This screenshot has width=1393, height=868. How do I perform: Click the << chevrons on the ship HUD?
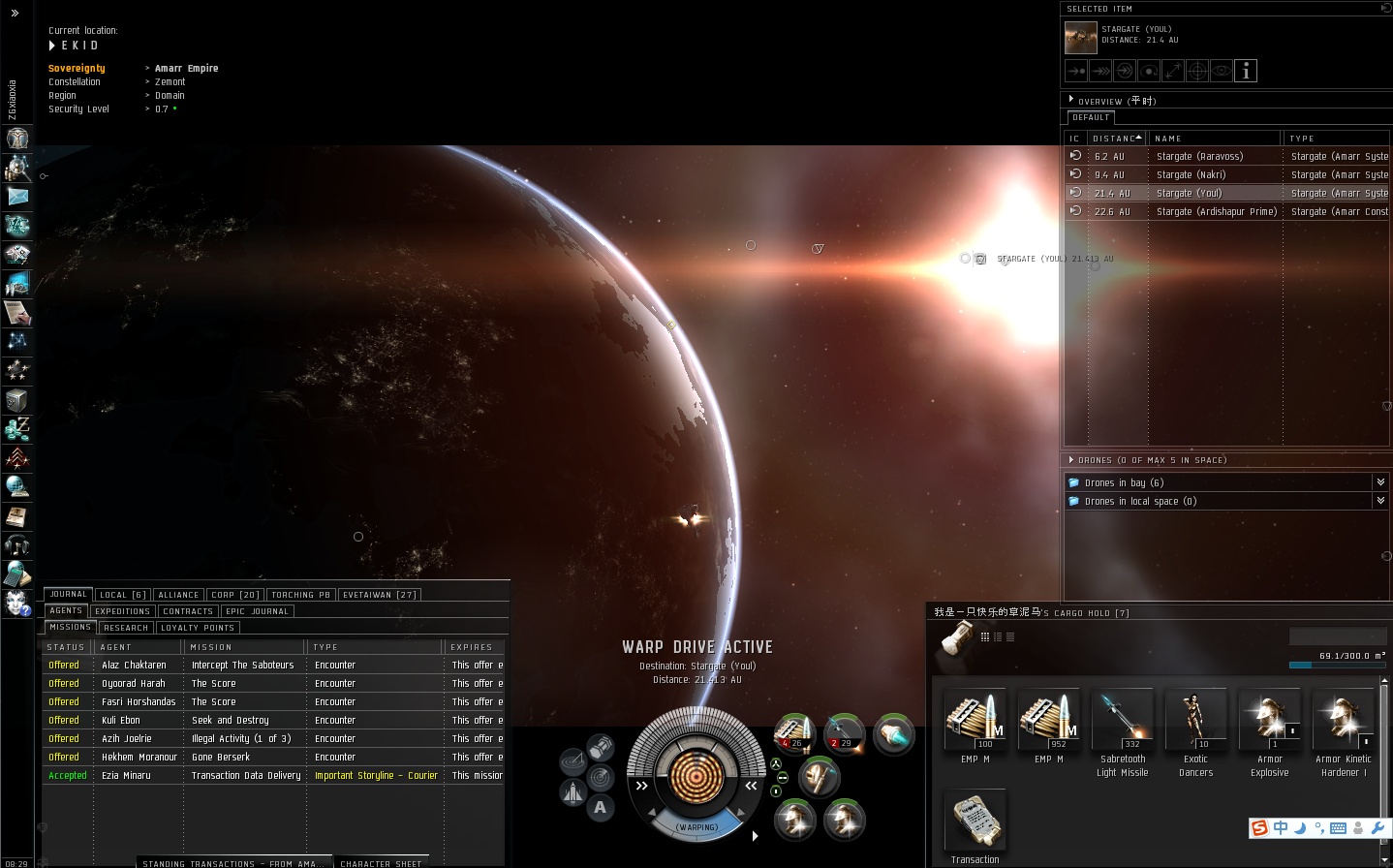click(751, 786)
